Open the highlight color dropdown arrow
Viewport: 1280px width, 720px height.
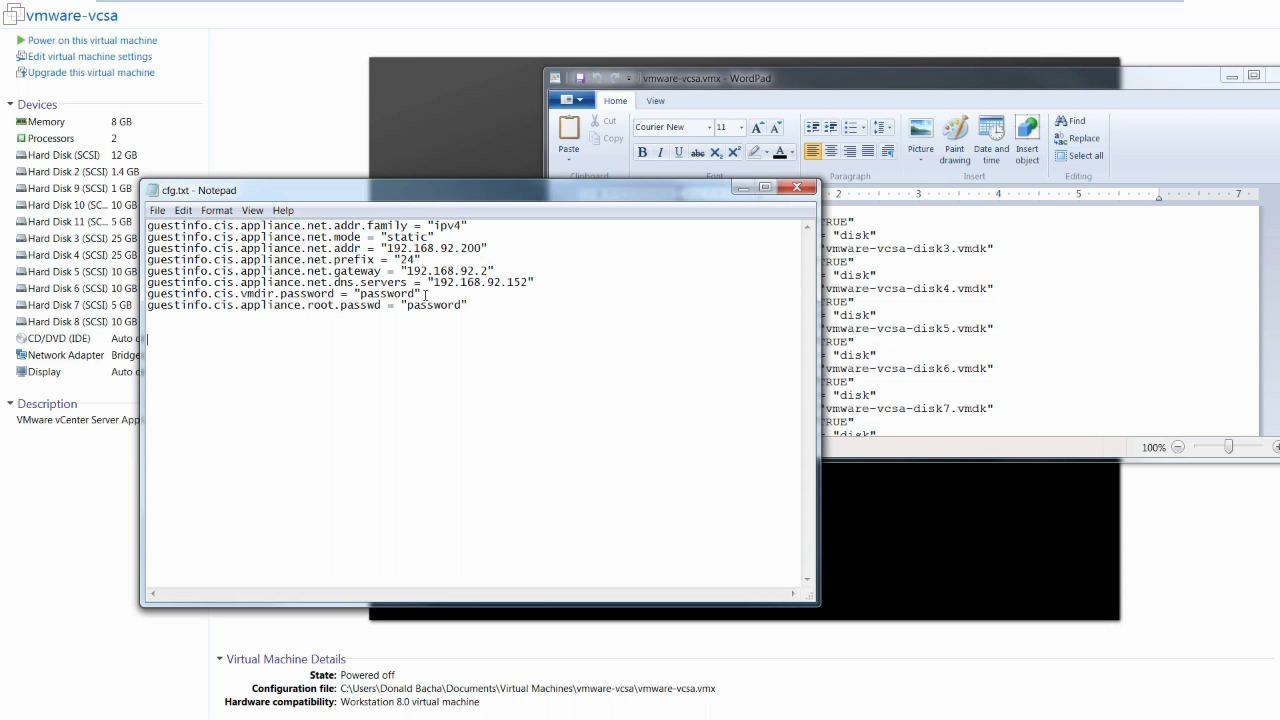(x=766, y=153)
